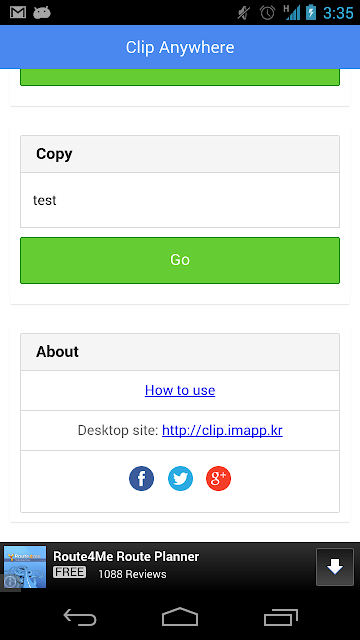Image resolution: width=360 pixels, height=640 pixels.
Task: Check the alarm clock status icon
Action: pyautogui.click(x=267, y=13)
